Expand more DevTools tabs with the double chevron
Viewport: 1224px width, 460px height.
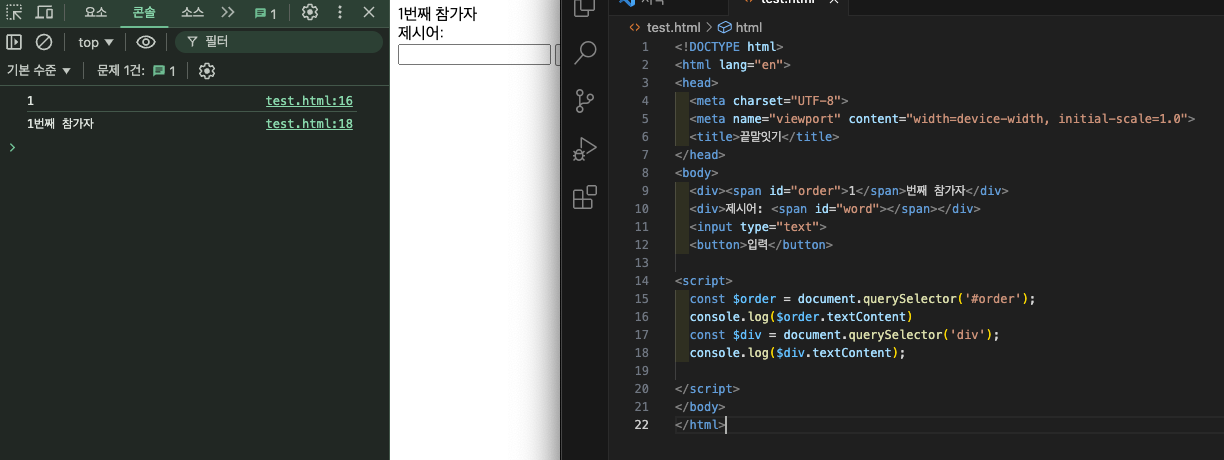click(228, 13)
